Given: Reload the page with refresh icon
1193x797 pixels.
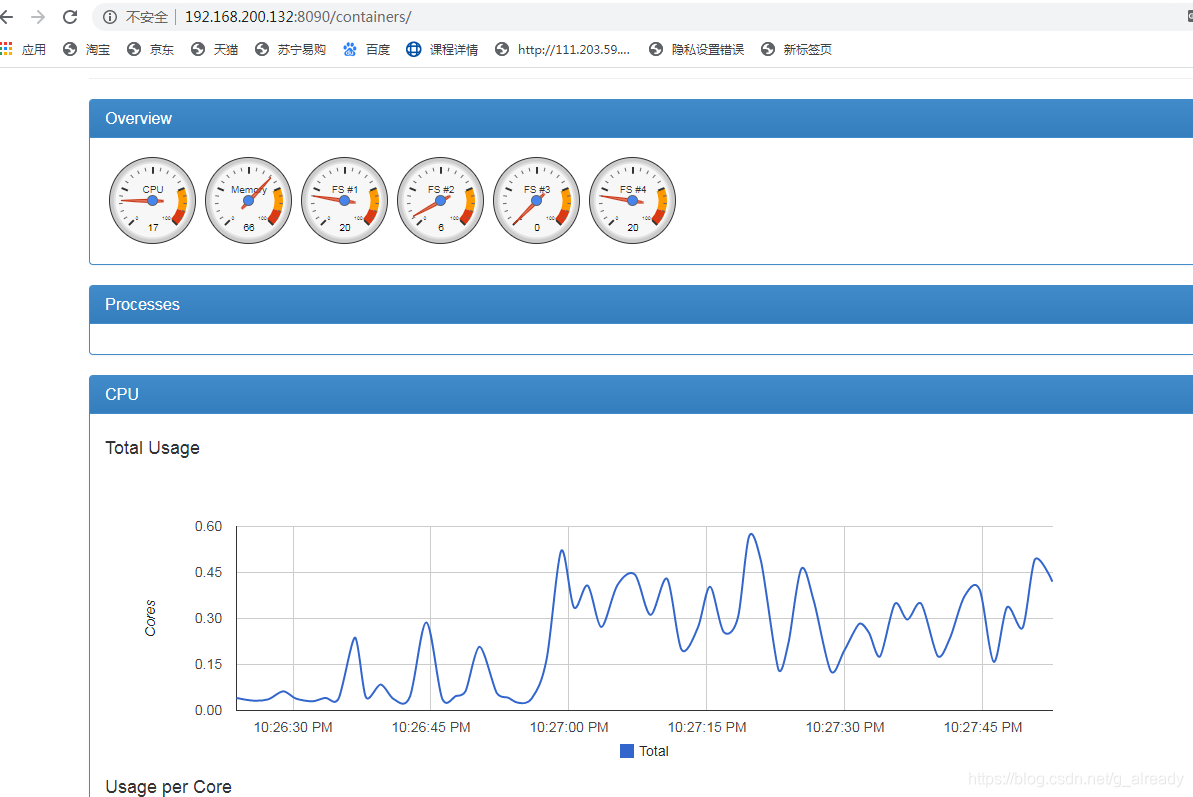Looking at the screenshot, I should 70,17.
